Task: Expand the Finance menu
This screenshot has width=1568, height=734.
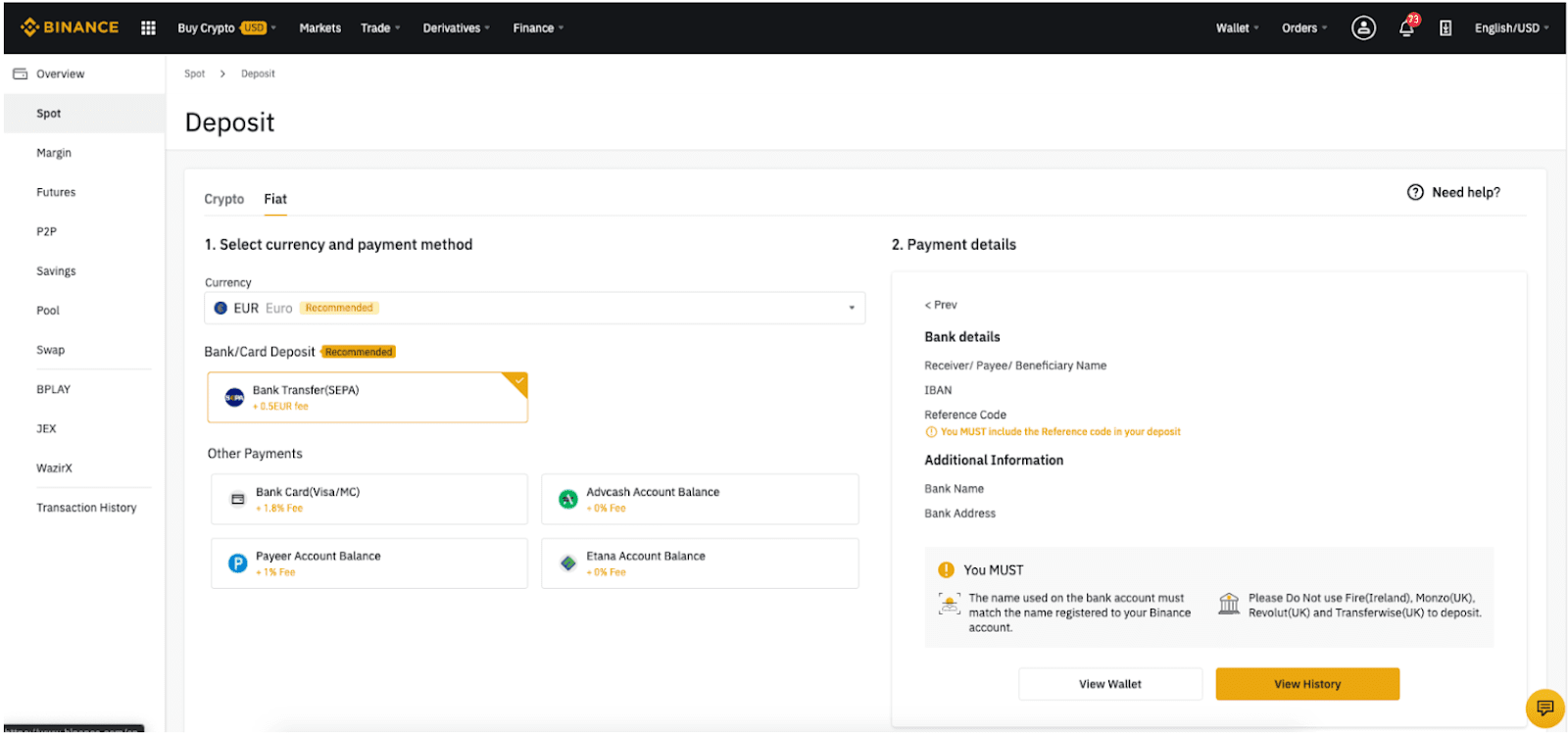Action: (538, 27)
